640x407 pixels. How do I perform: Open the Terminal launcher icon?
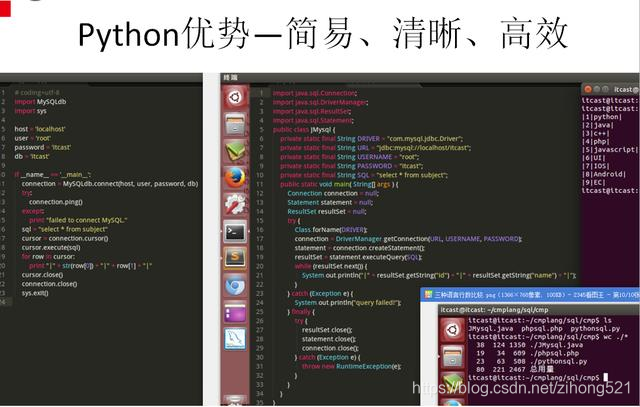(235, 231)
